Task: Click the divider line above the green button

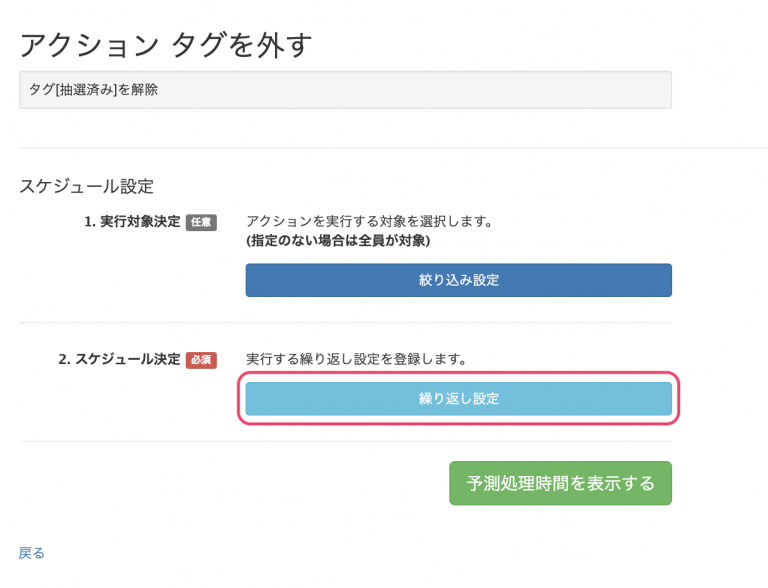Action: tap(345, 441)
